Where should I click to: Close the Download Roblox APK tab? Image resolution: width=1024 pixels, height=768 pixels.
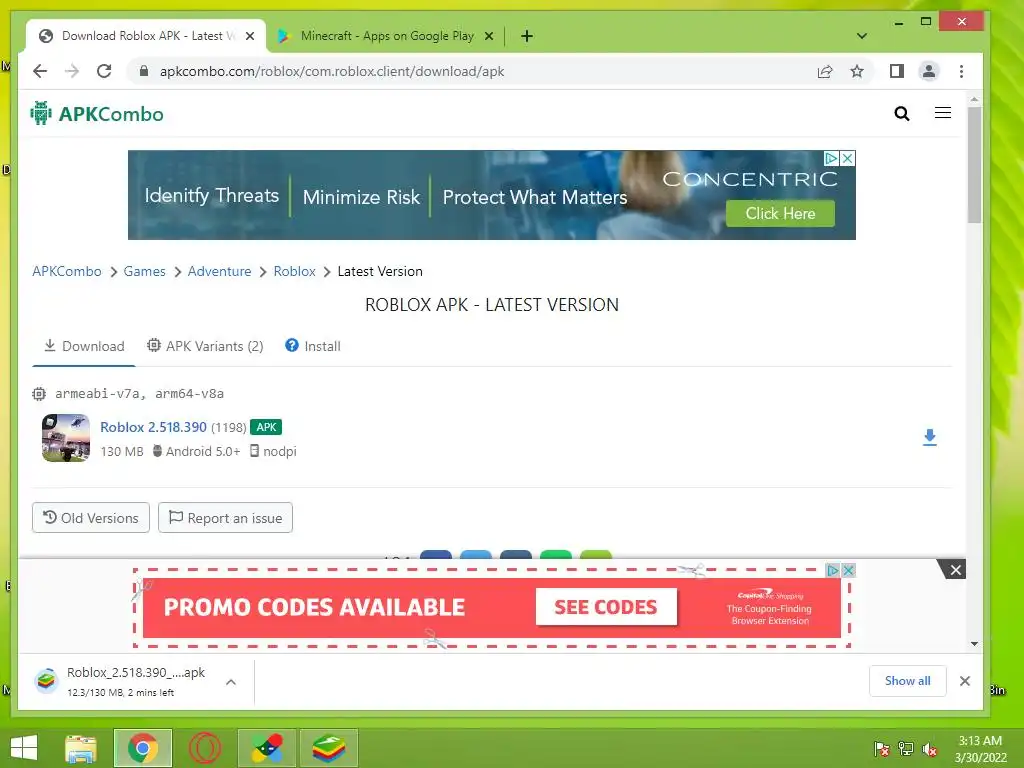click(249, 37)
